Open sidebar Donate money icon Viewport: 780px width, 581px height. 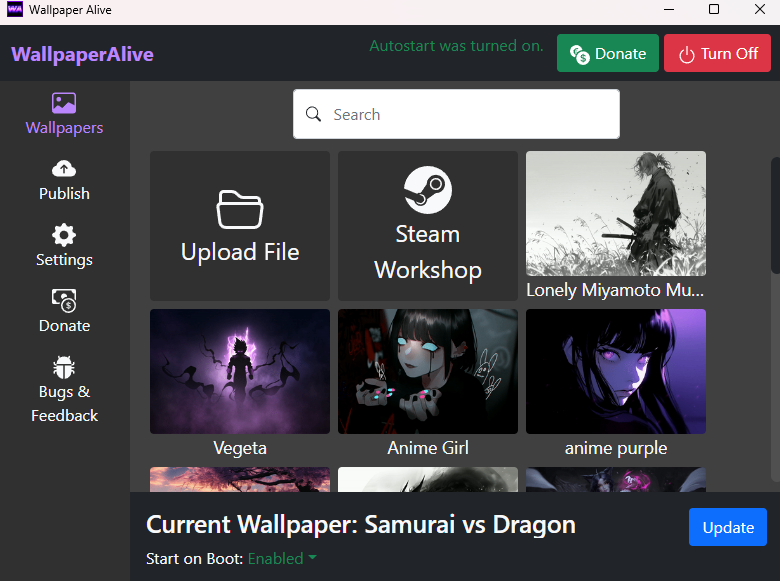tap(64, 300)
